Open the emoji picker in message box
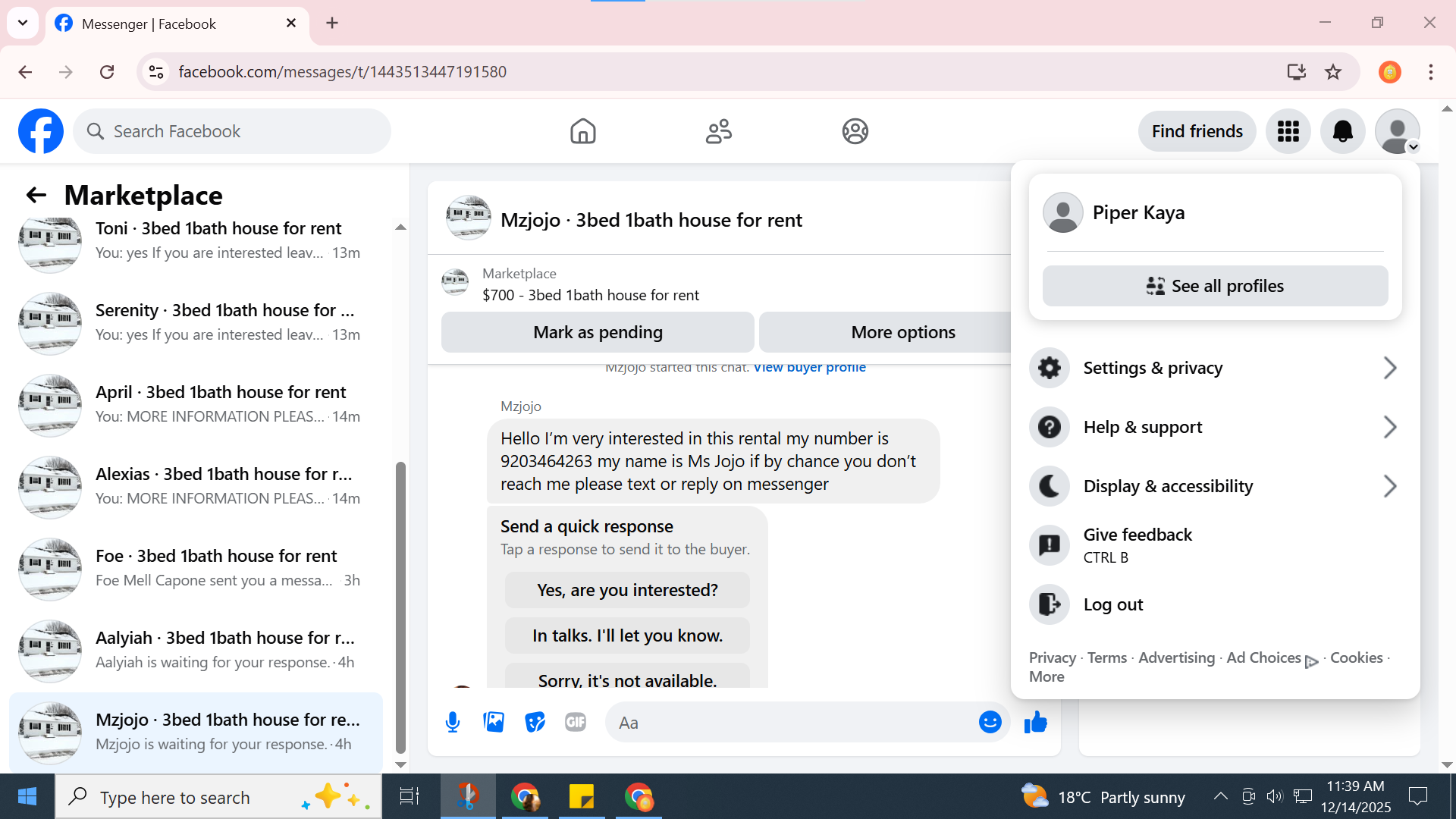The height and width of the screenshot is (819, 1456). pyautogui.click(x=990, y=723)
